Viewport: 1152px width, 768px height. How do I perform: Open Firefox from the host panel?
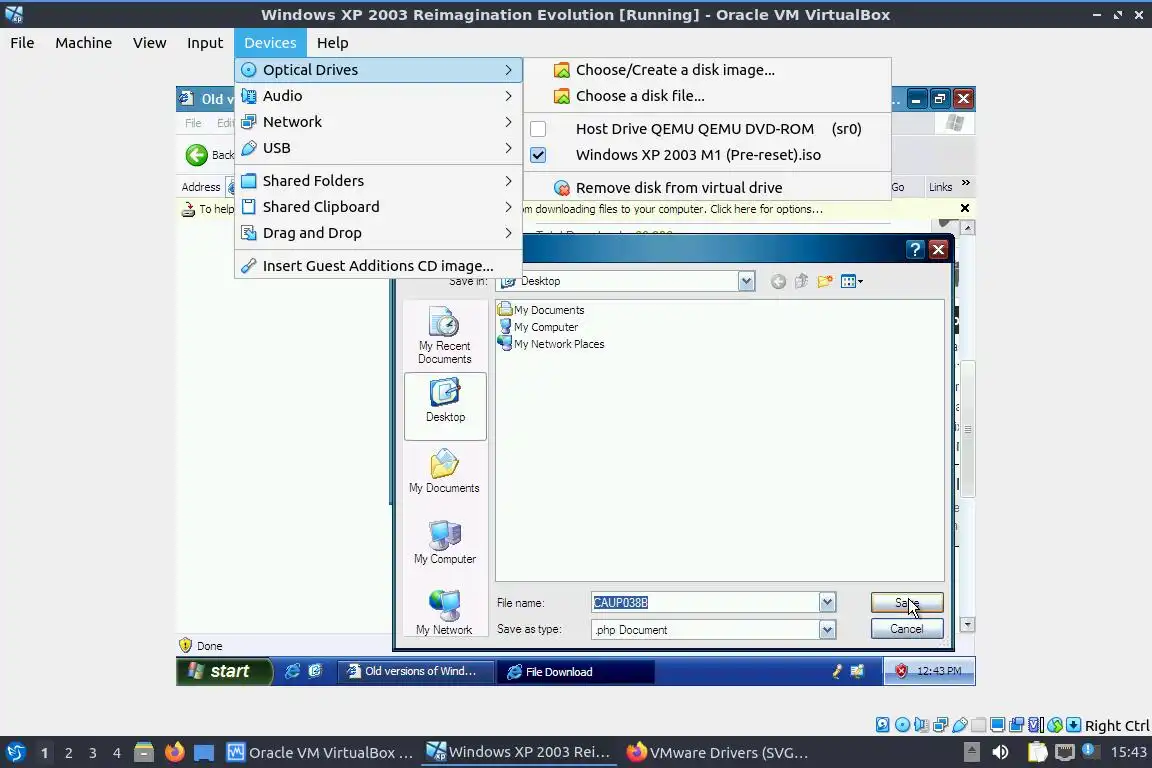click(x=174, y=752)
